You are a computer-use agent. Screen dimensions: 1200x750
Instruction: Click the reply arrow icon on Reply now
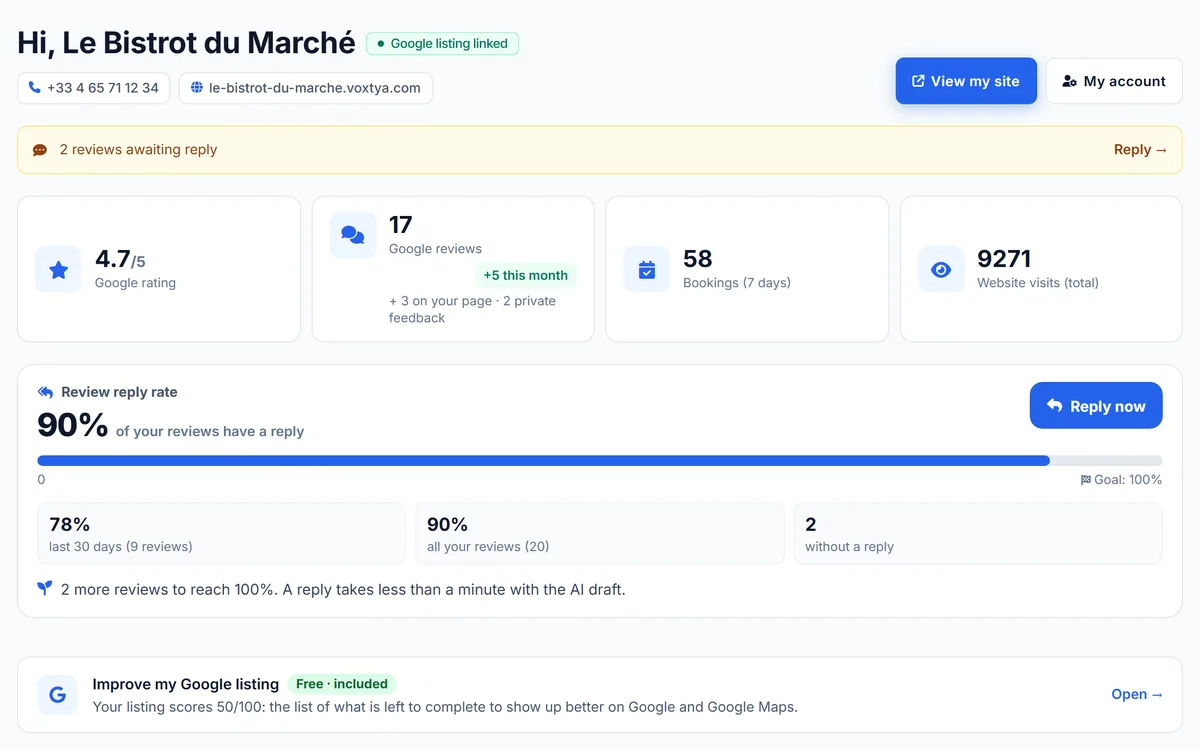tap(1054, 406)
